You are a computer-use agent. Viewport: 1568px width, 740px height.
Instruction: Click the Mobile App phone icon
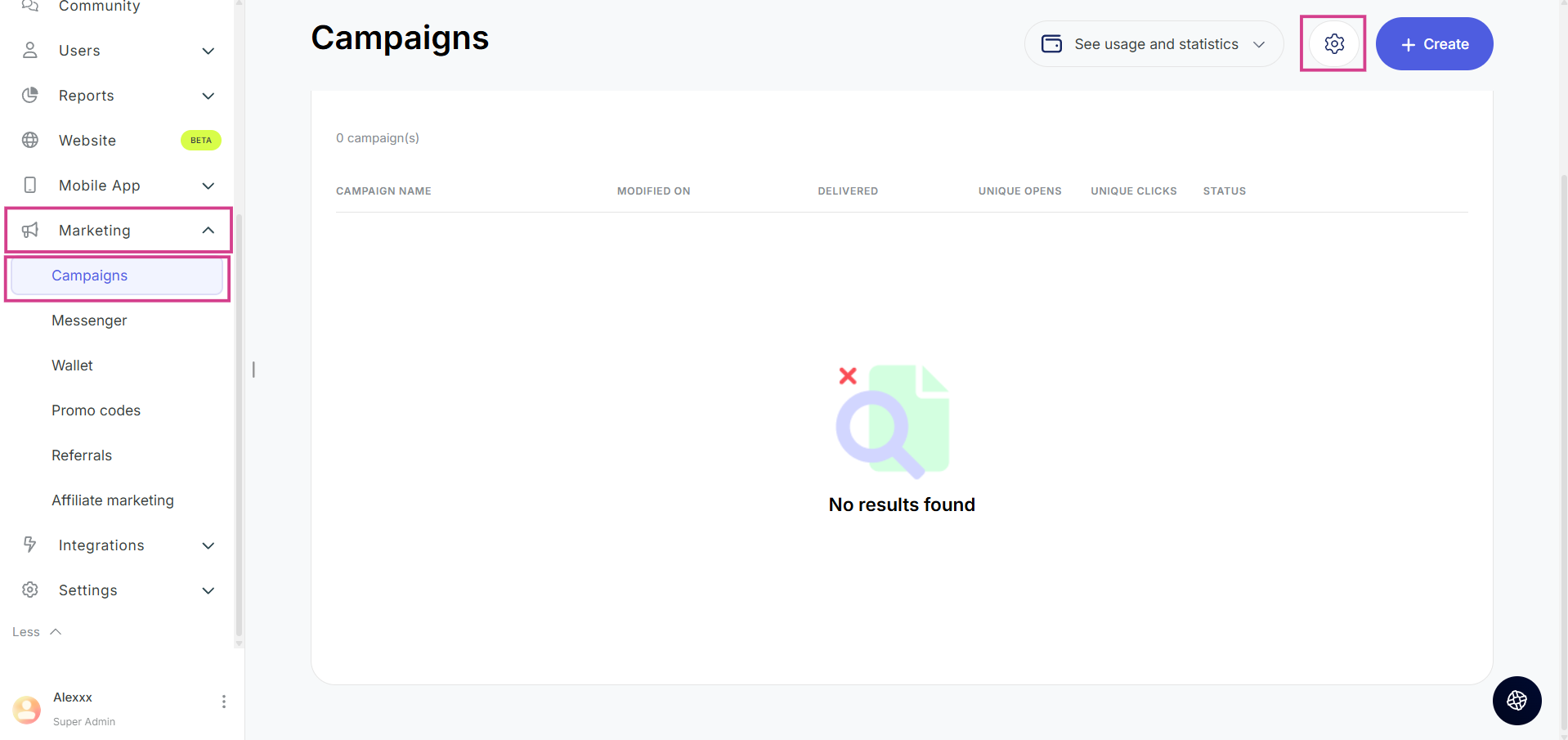coord(30,186)
